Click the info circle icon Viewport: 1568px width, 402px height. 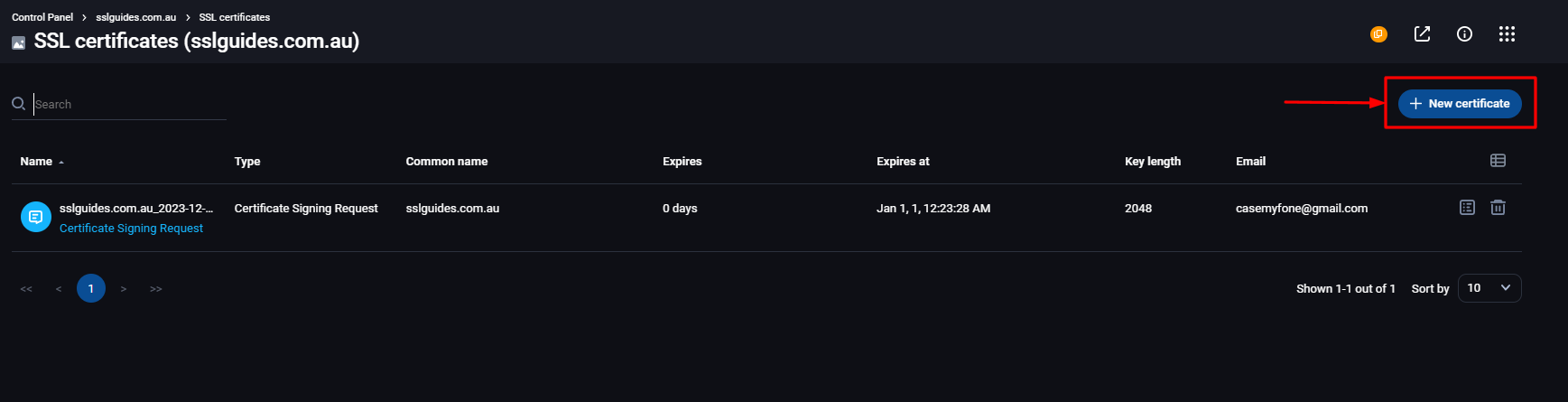coord(1464,34)
